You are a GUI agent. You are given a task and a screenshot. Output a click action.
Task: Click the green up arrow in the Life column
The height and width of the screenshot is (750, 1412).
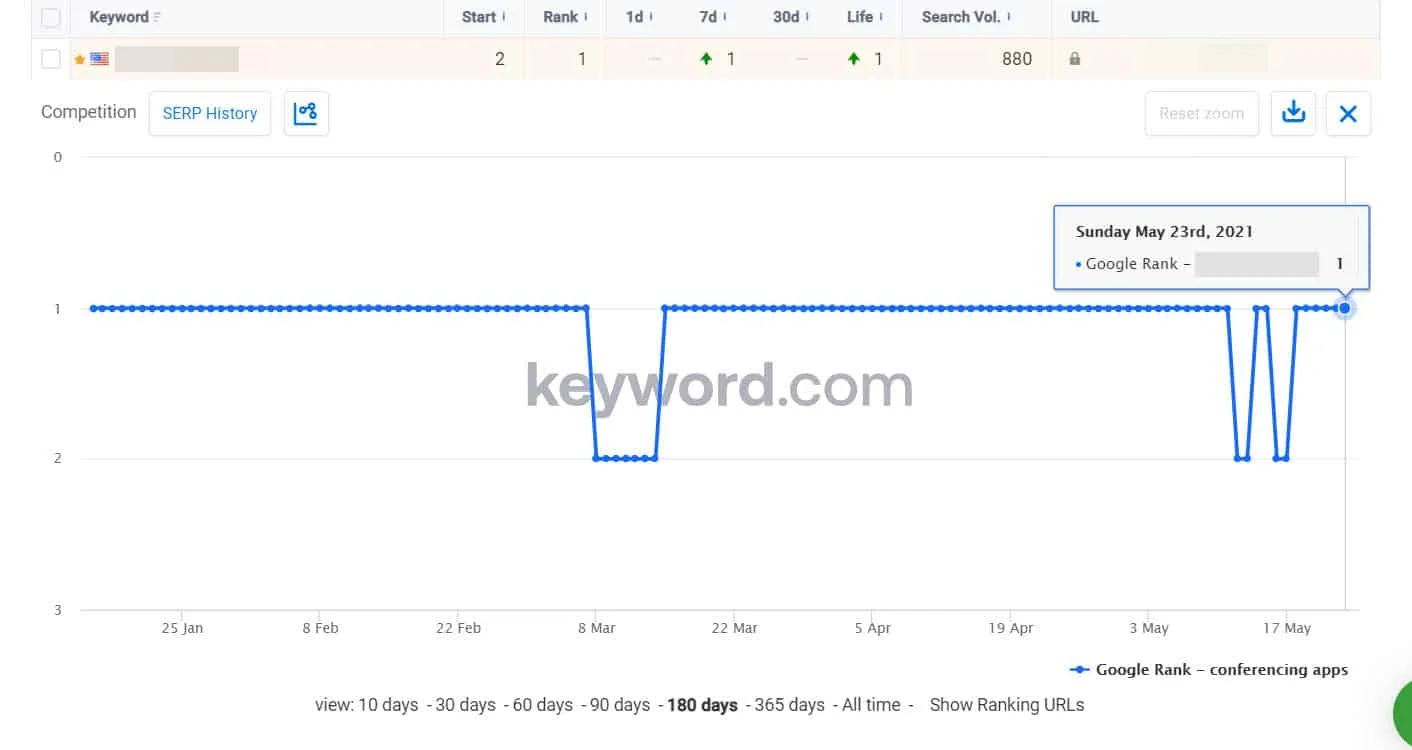coord(852,58)
